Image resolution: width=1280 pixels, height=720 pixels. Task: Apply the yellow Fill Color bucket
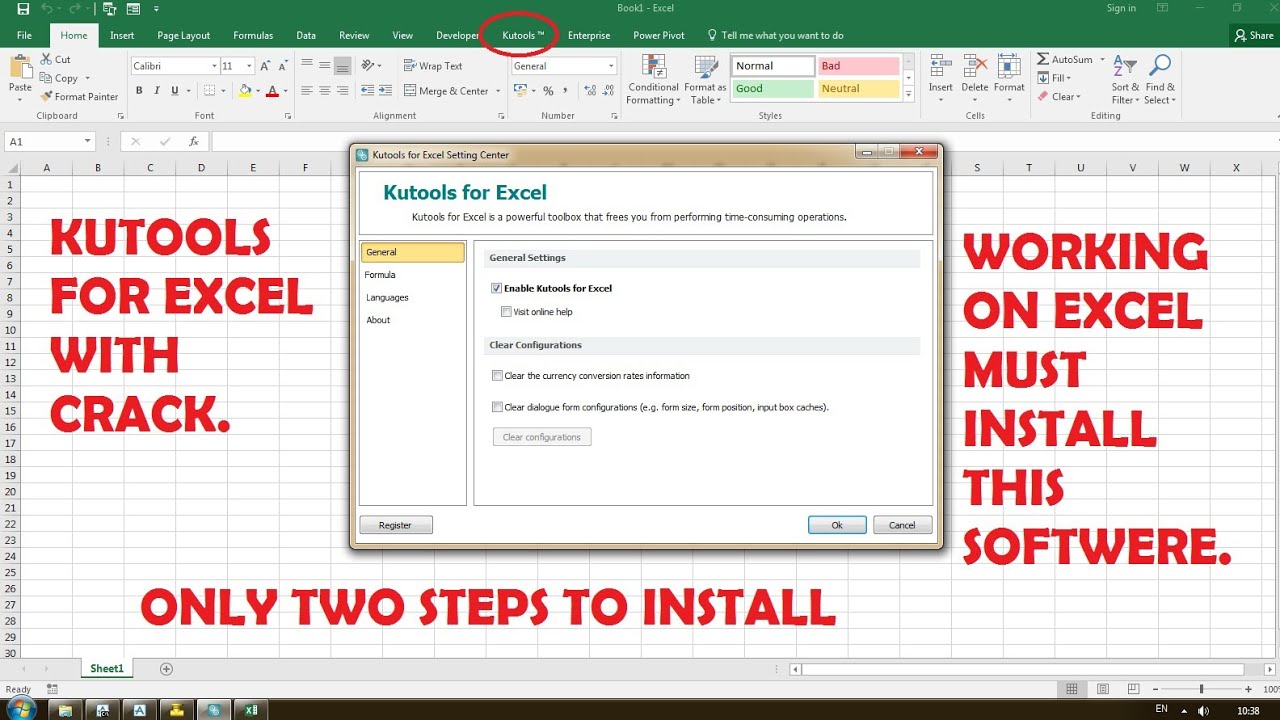pos(245,91)
